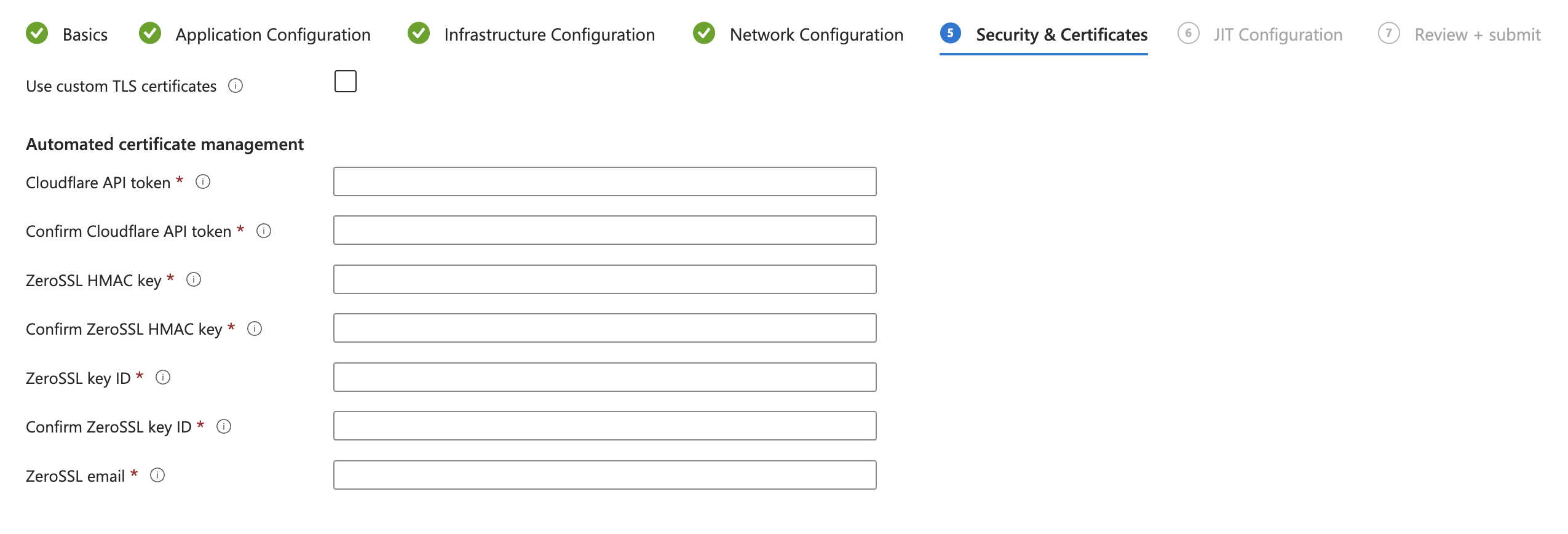Image resolution: width=1568 pixels, height=534 pixels.
Task: Click info icon beside Use custom TLS certificates
Action: tap(236, 86)
